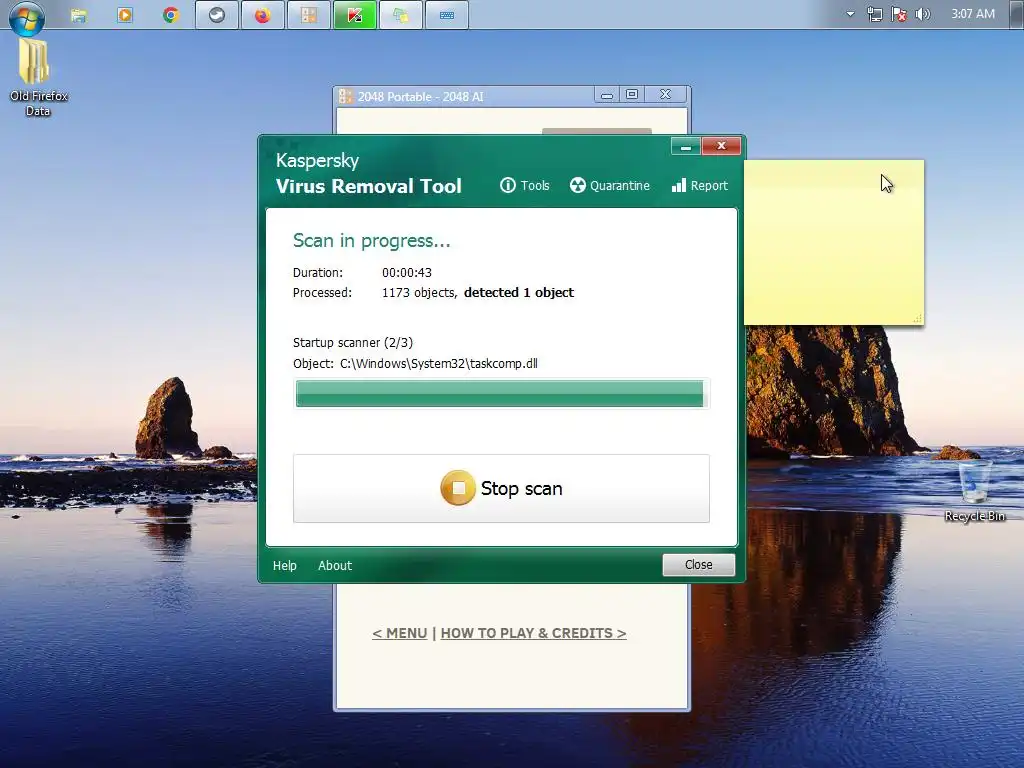
Task: Switch to the Firefox taskbar button
Action: click(263, 15)
